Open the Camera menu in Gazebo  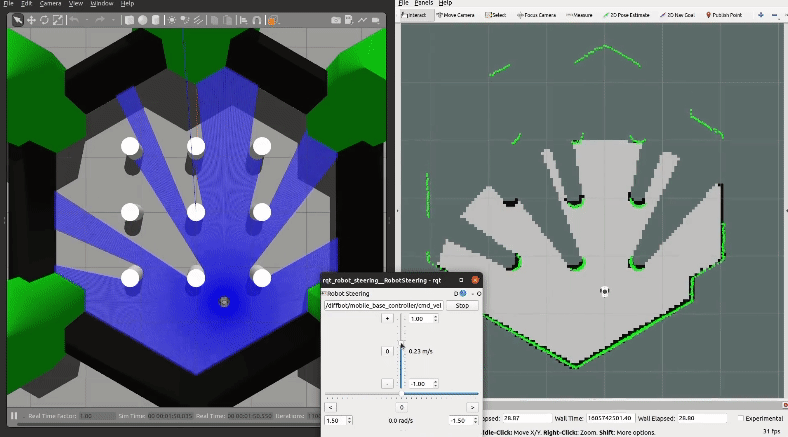click(50, 4)
